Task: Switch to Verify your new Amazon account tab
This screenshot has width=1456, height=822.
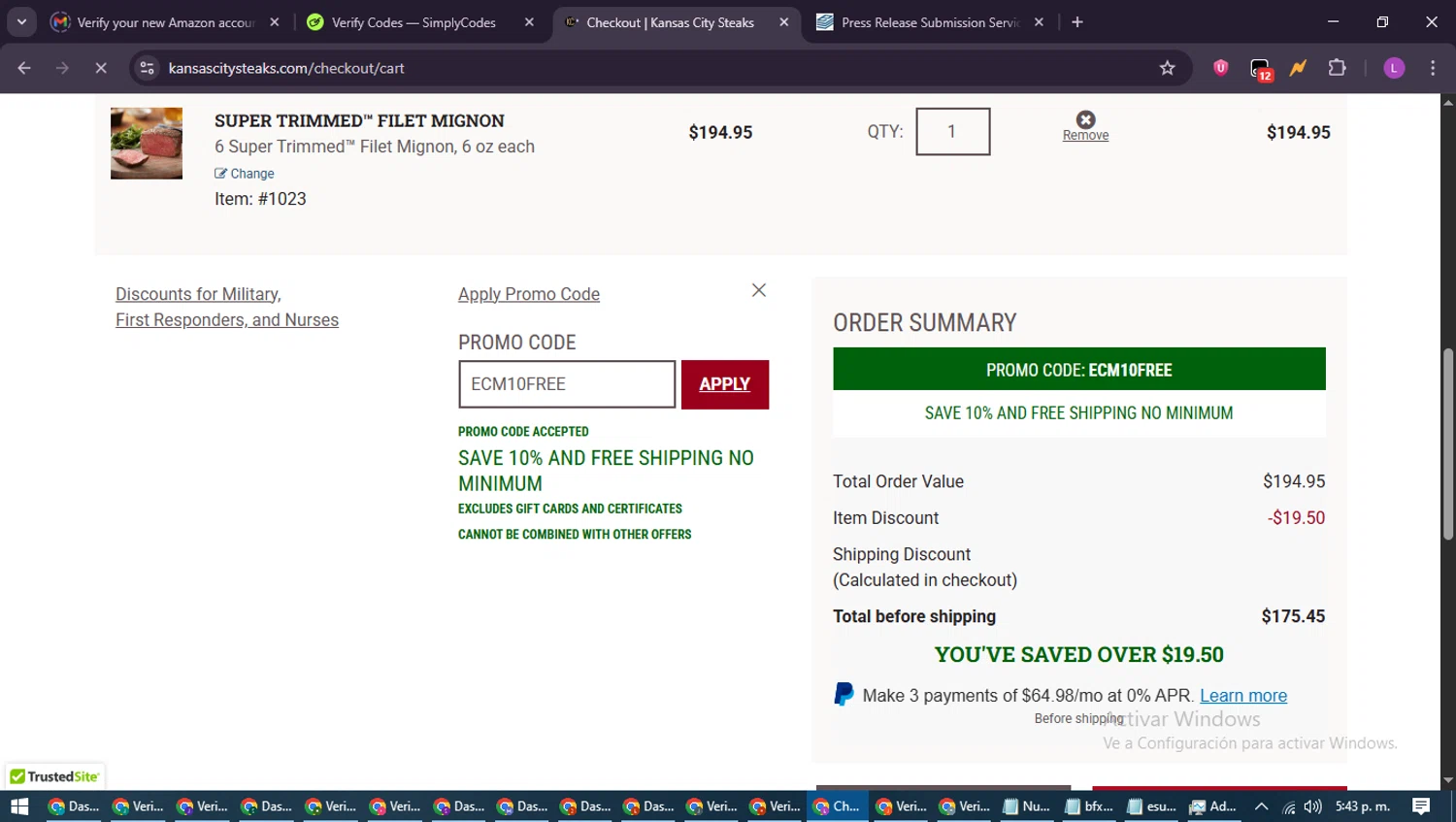Action: pyautogui.click(x=165, y=22)
